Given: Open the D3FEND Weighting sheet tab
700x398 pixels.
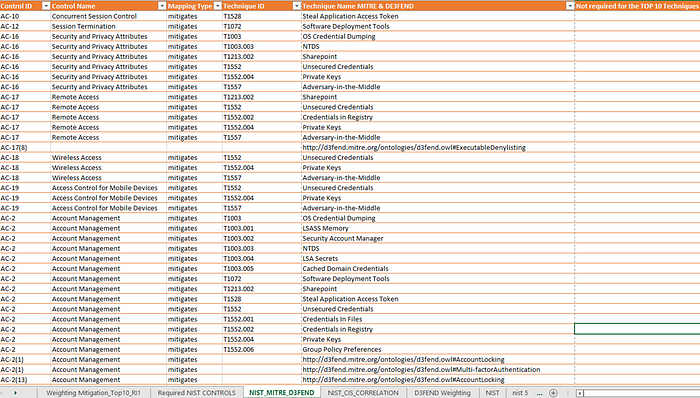Looking at the screenshot, I should click(x=442, y=393).
